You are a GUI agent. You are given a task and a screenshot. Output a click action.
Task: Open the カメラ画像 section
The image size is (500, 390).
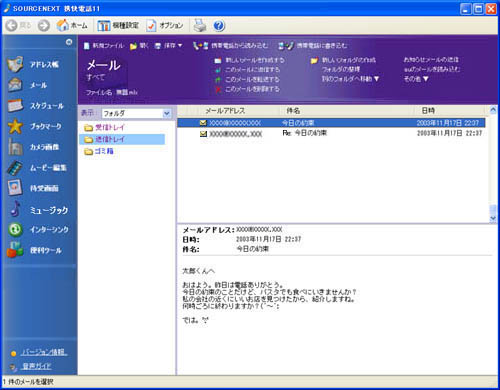tap(33, 147)
